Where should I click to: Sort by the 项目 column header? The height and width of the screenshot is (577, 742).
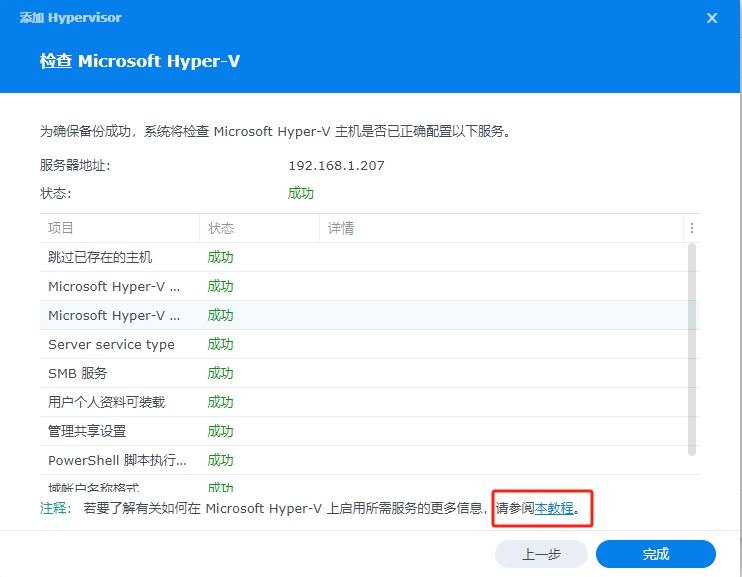coord(118,228)
